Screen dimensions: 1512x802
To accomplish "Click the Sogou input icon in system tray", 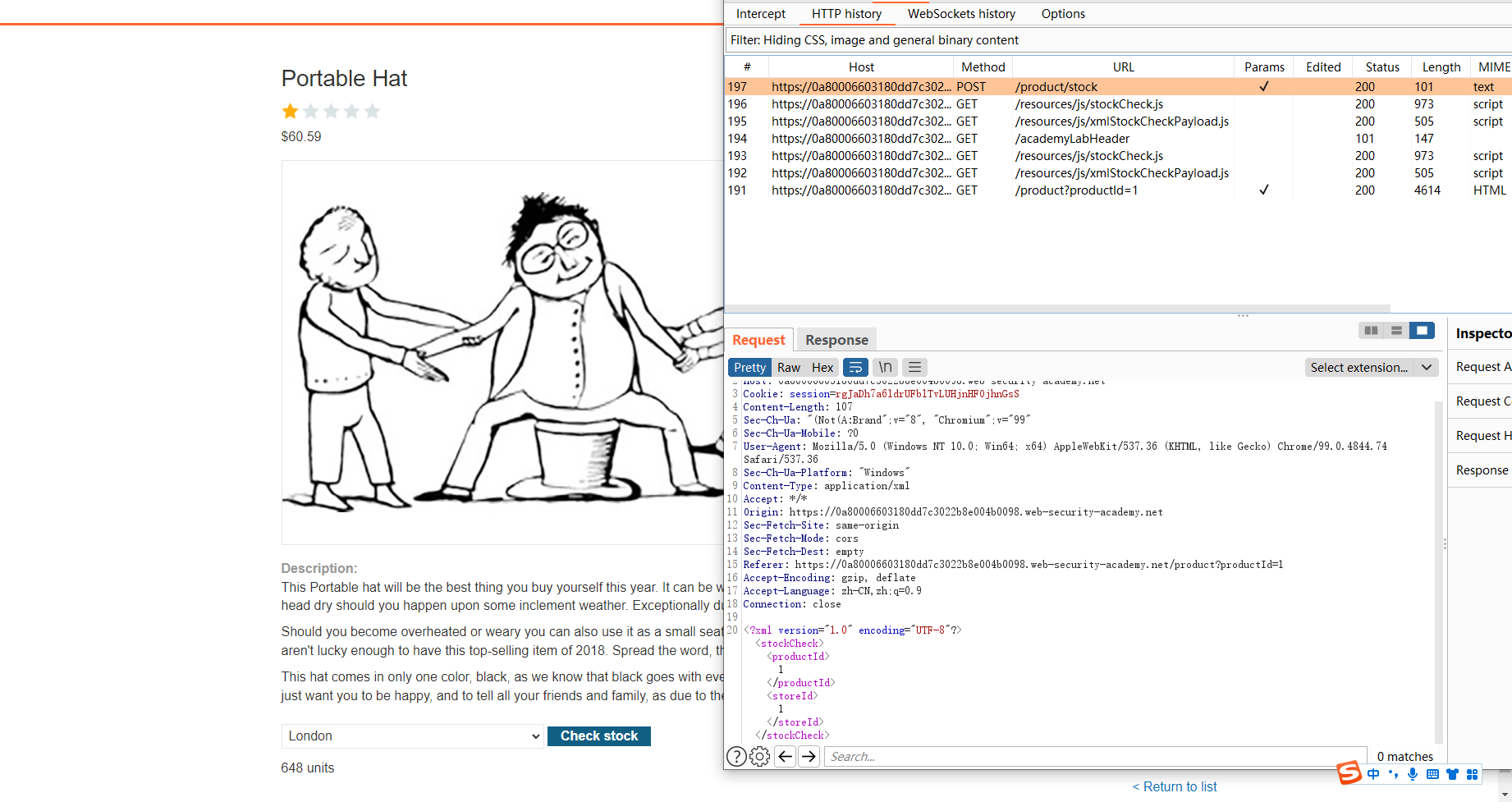I will click(x=1349, y=772).
